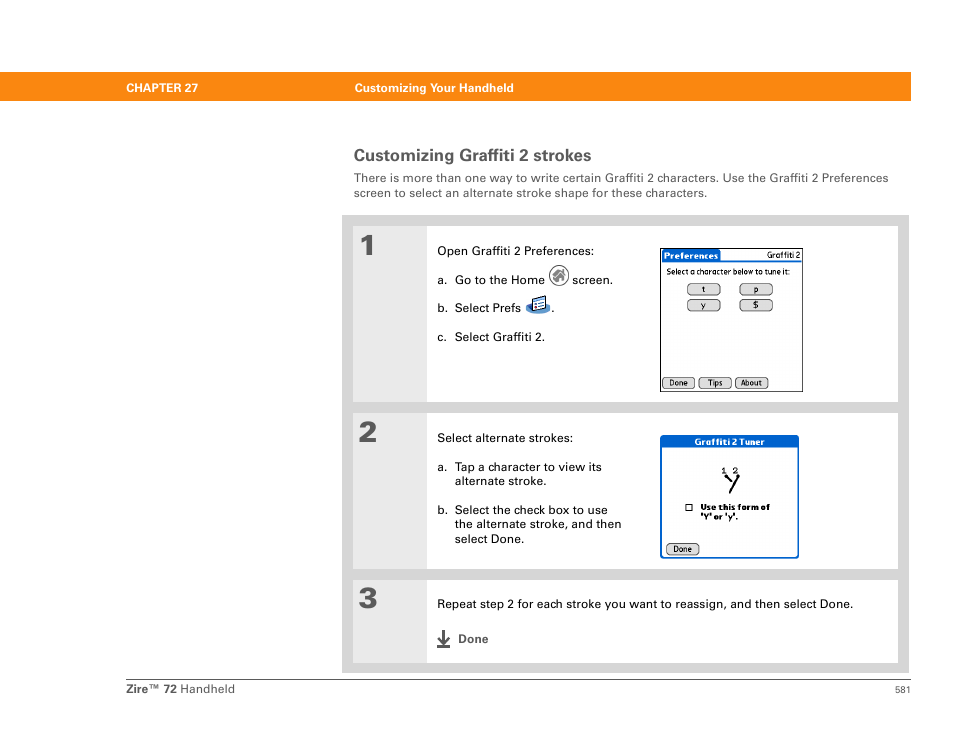Click page number 581
The width and height of the screenshot is (954, 738).
point(902,689)
